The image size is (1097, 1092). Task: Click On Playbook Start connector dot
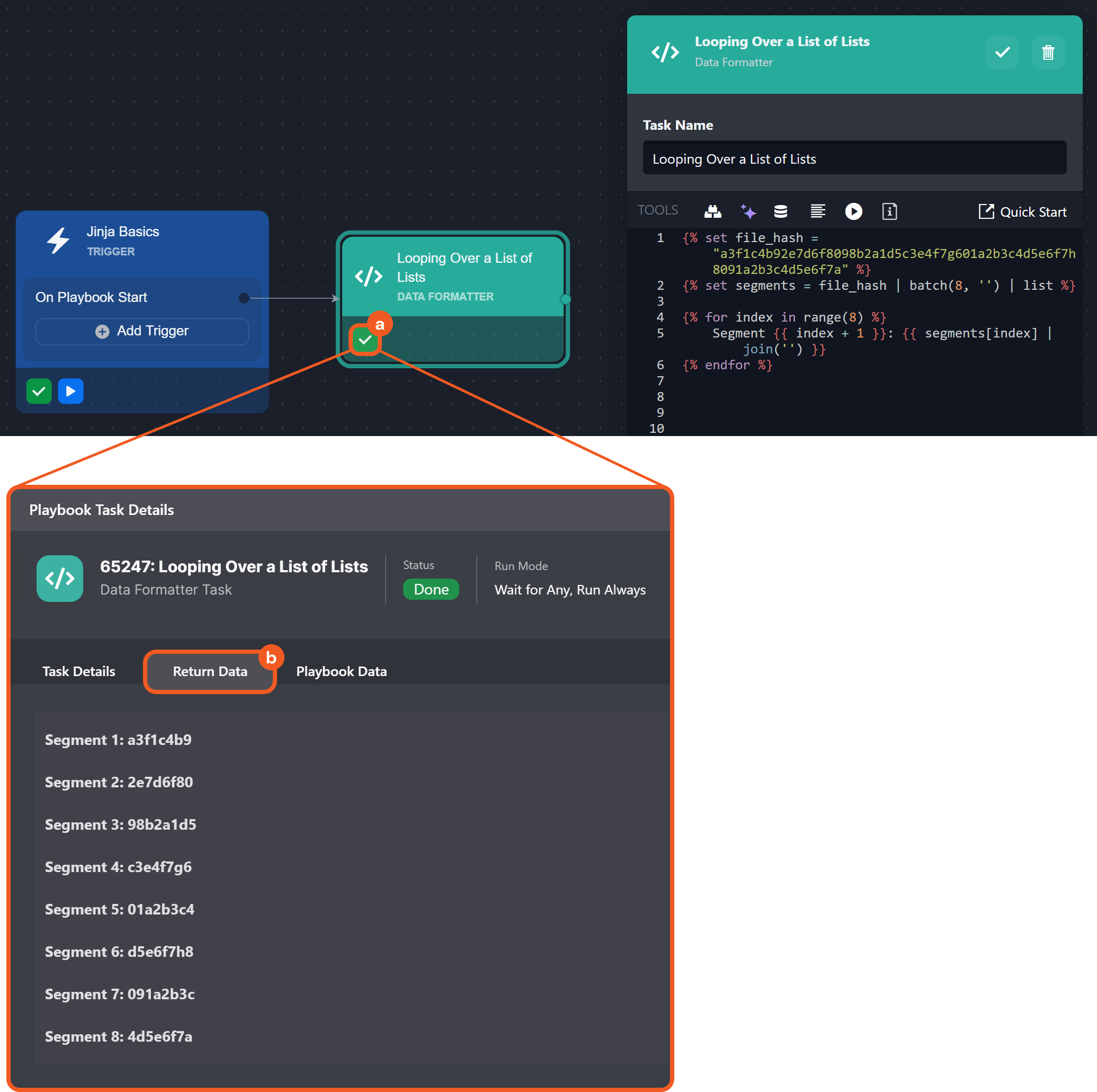244,298
